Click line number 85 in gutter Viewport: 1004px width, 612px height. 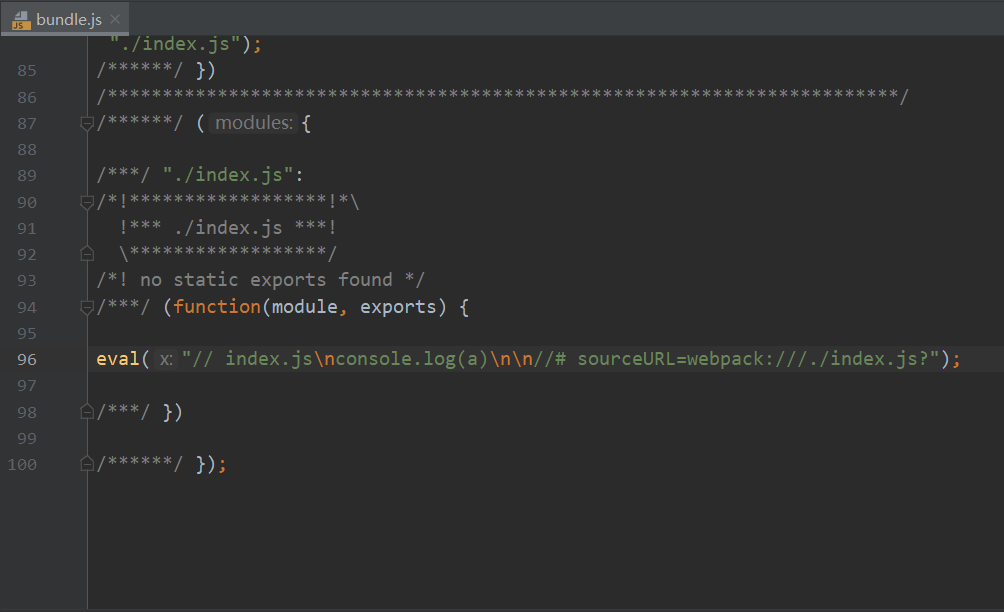pos(27,70)
